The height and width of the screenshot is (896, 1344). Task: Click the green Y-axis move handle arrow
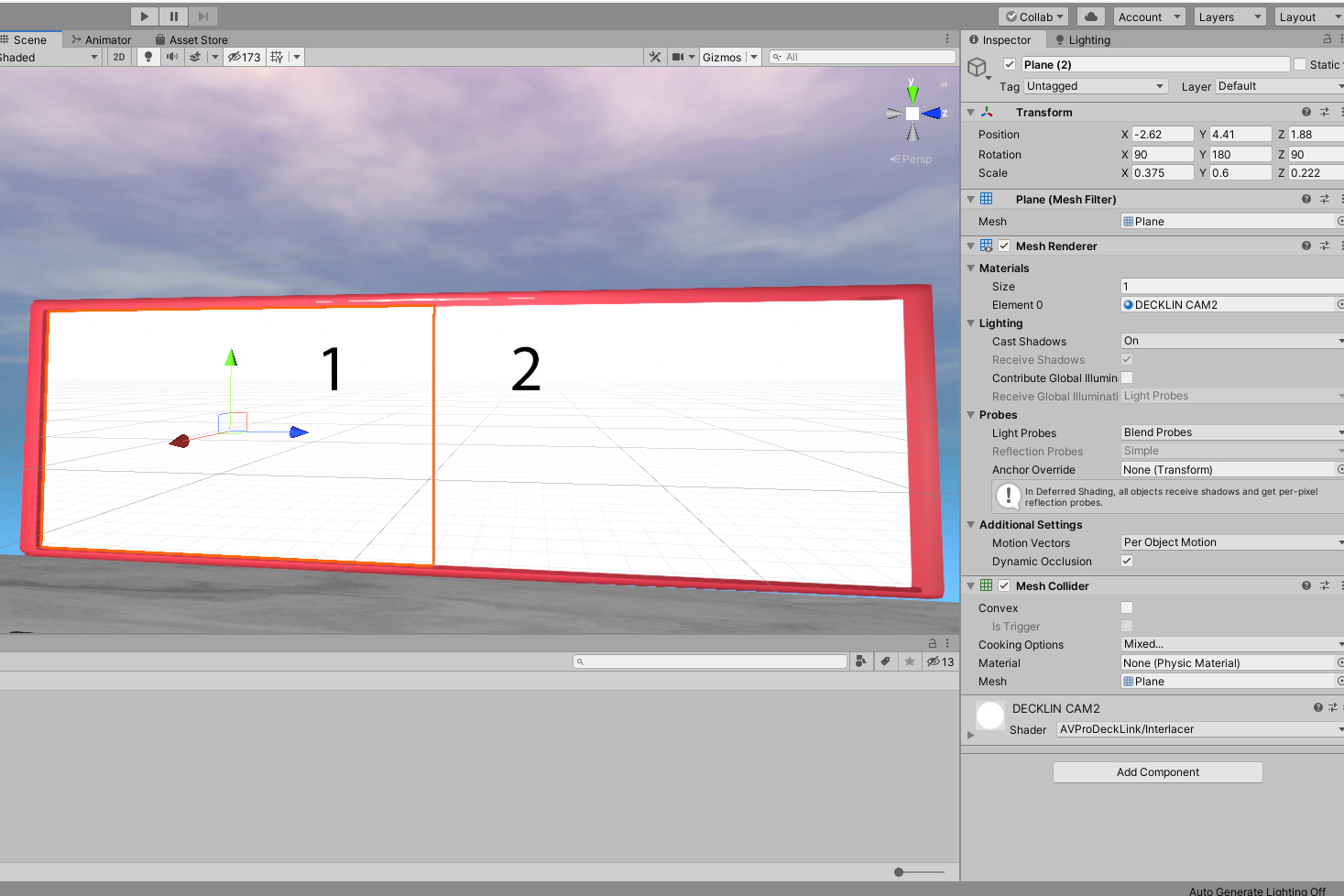click(x=231, y=357)
